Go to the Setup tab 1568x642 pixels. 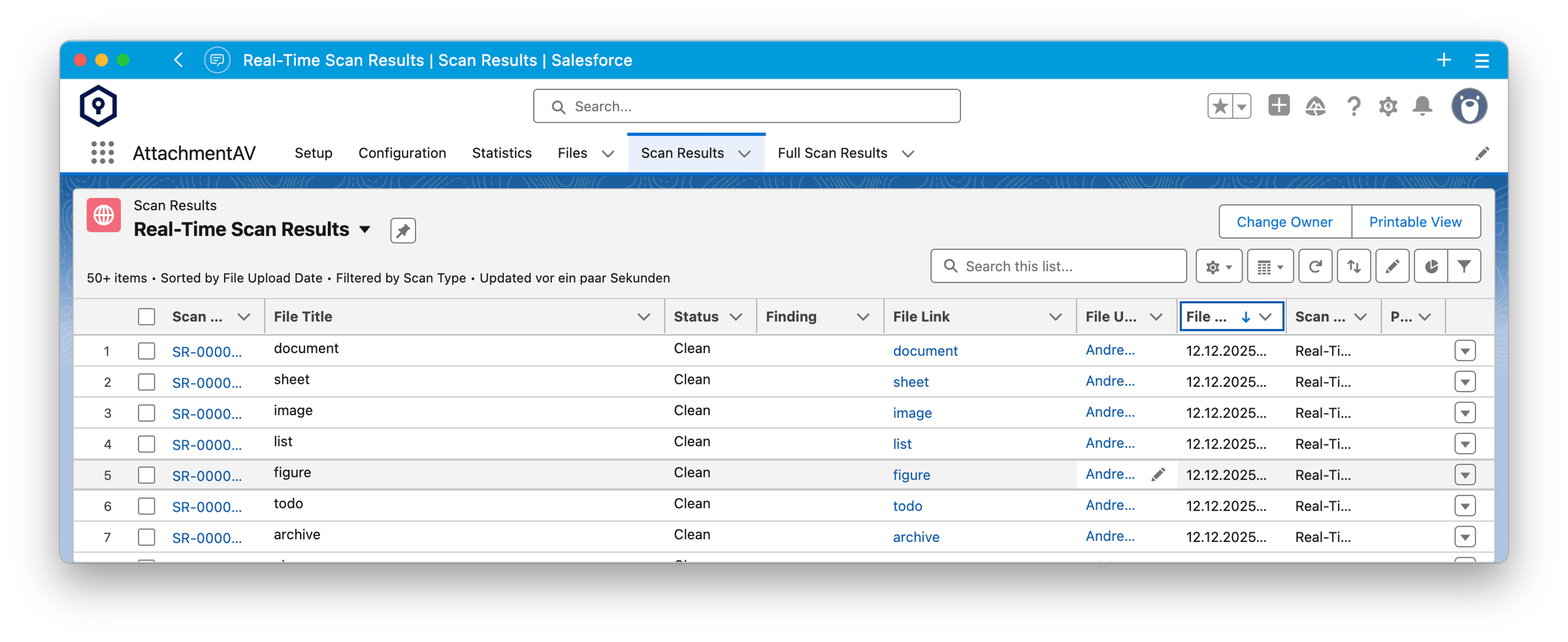[x=314, y=153]
